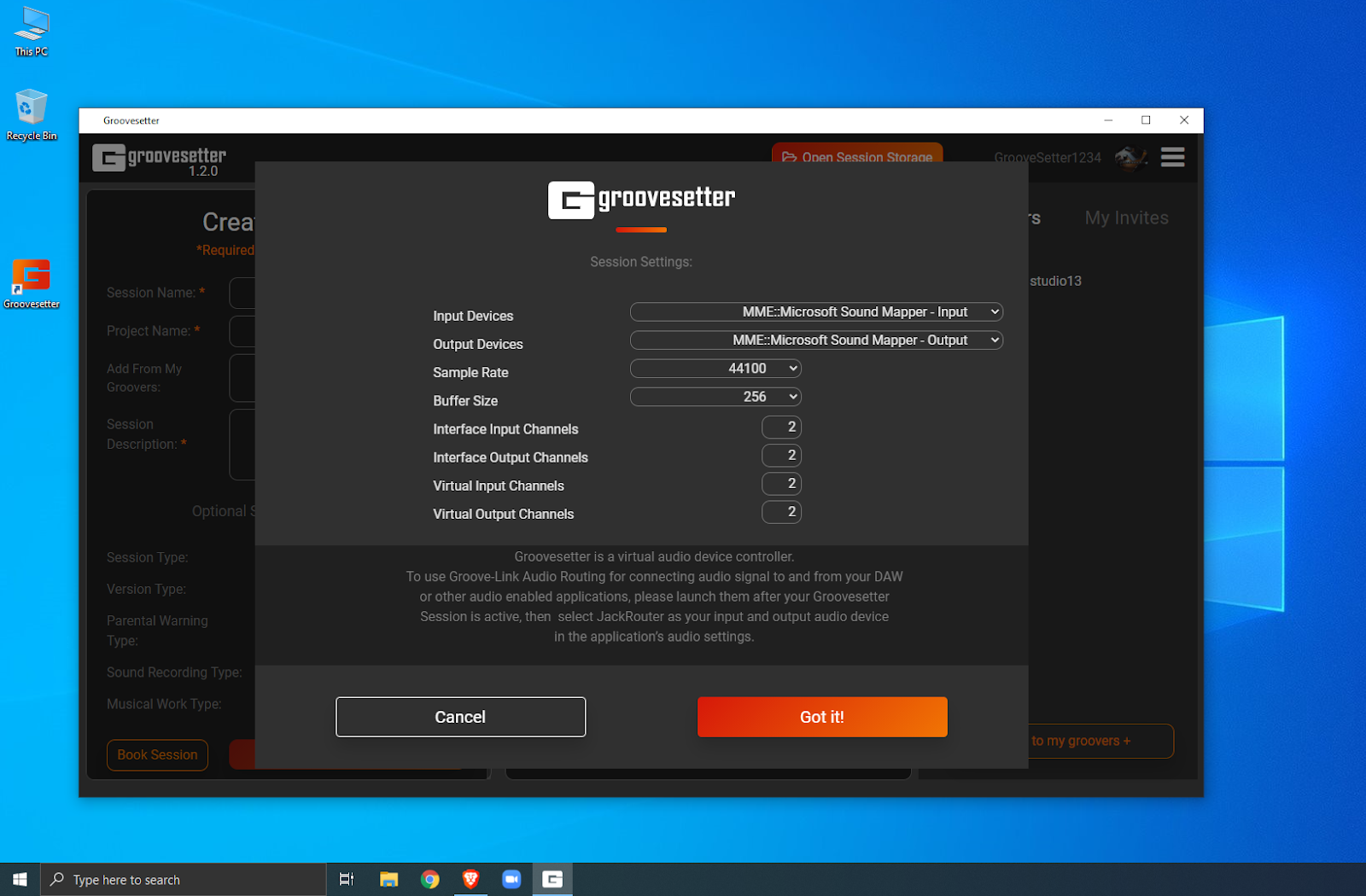Click the Musical Work Type label

point(164,704)
